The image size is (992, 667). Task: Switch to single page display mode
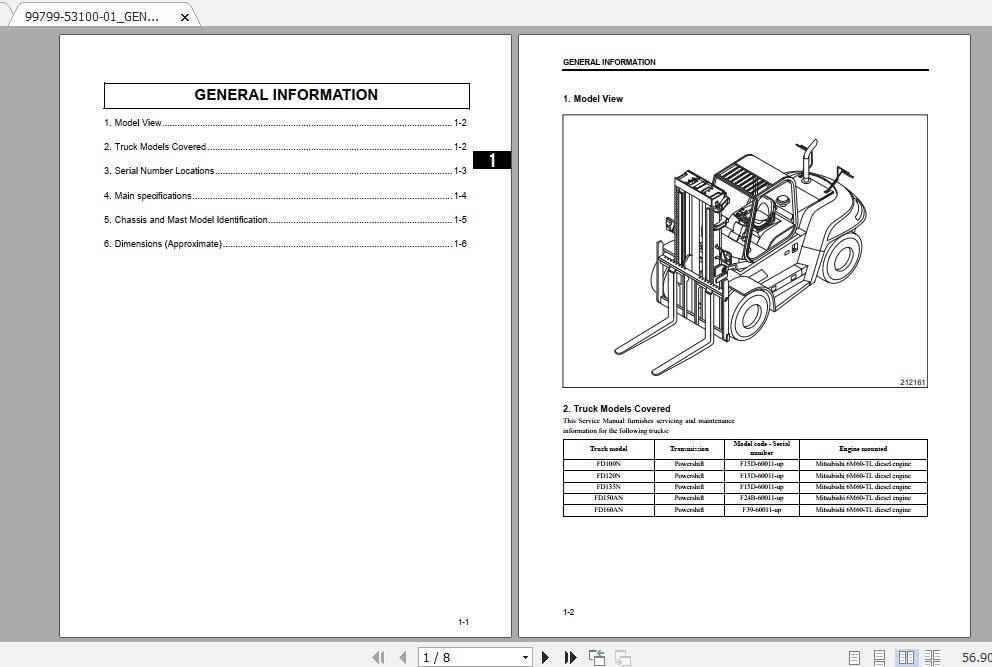click(x=854, y=657)
